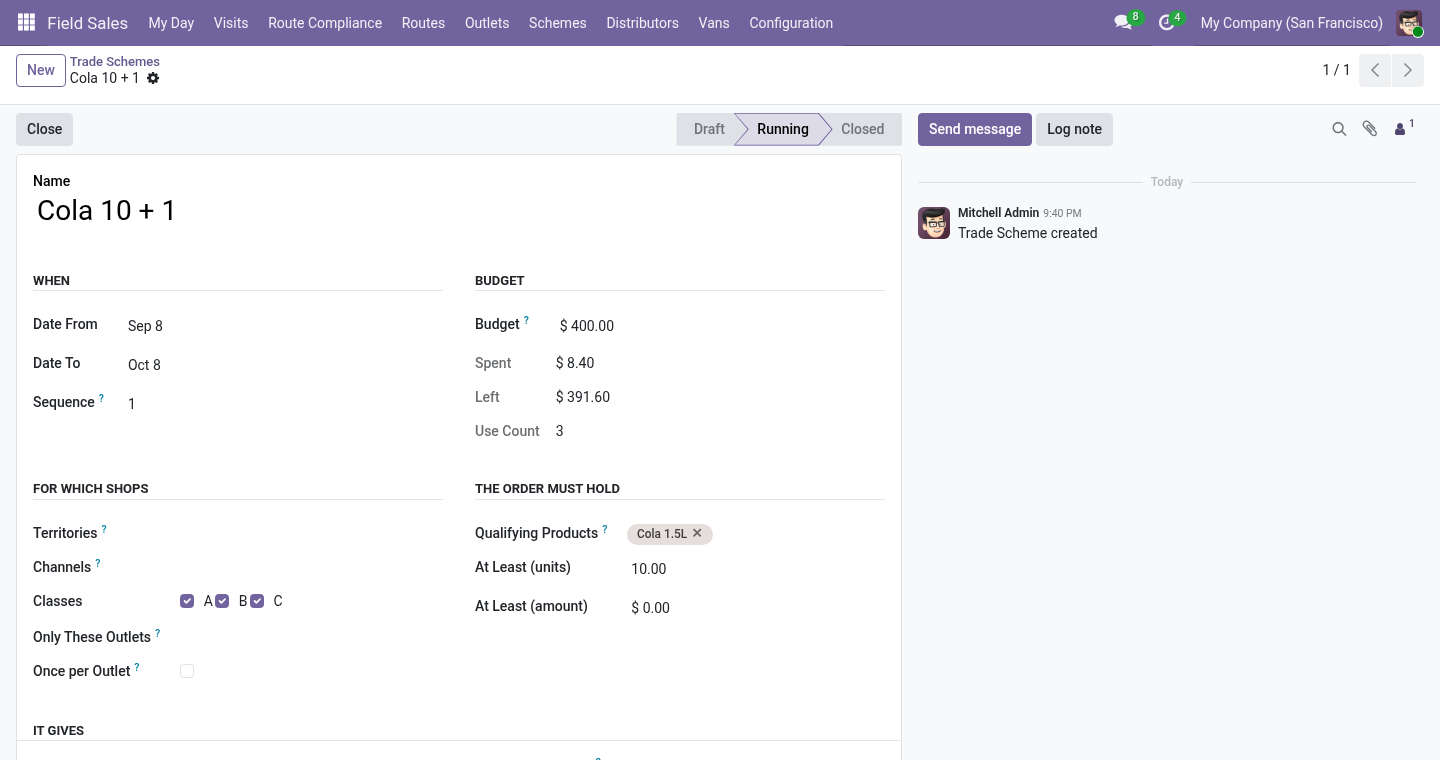Show followers list icon
This screenshot has height=760, width=1440.
tap(1404, 128)
